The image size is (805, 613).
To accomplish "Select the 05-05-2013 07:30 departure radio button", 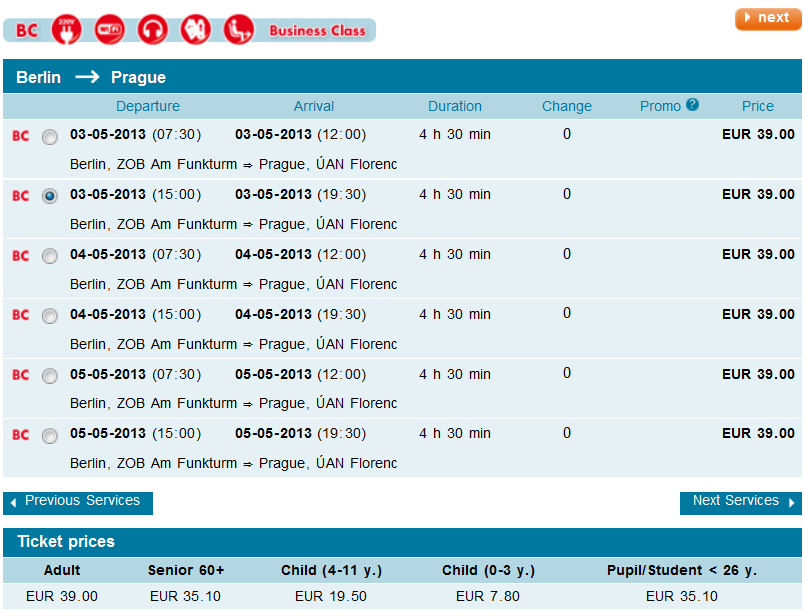I will (x=50, y=376).
